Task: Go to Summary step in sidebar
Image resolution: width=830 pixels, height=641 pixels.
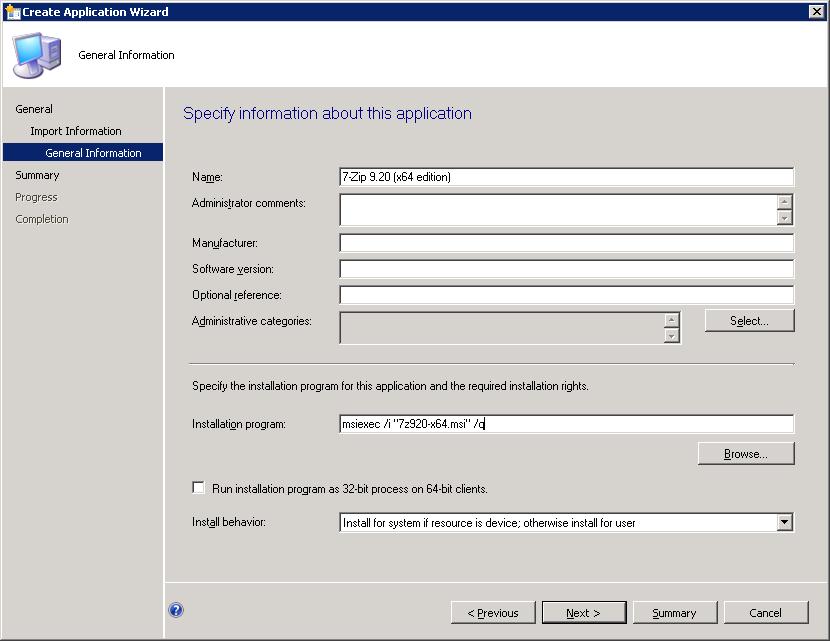Action: (x=37, y=175)
